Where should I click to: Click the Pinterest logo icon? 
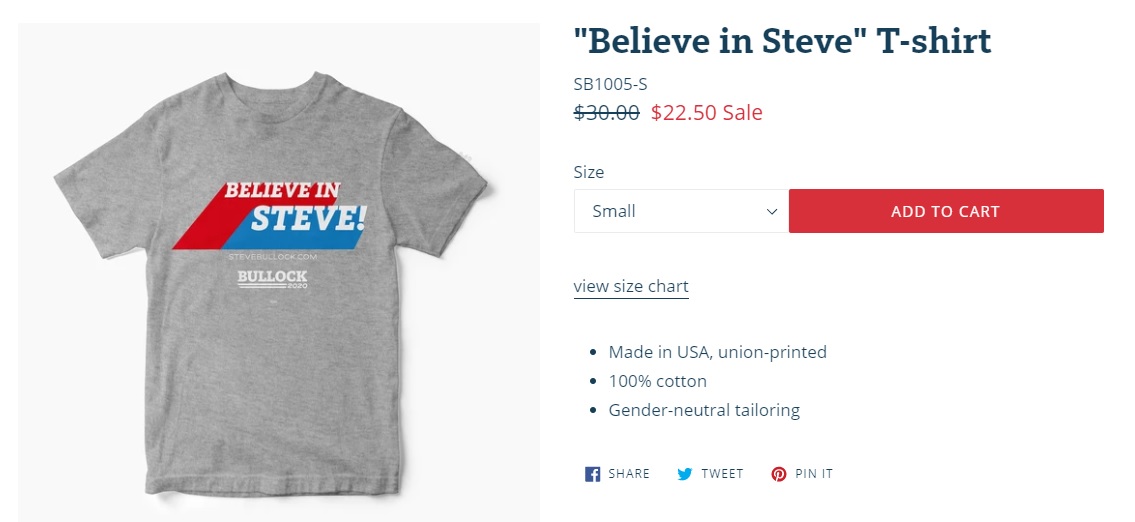[779, 474]
